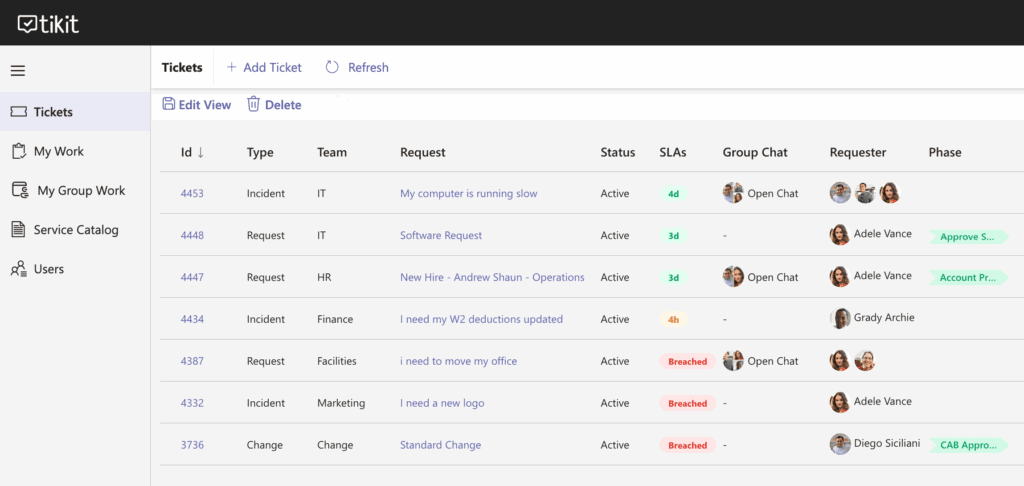The width and height of the screenshot is (1024, 486).
Task: Click the hamburger menu icon
Action: (x=18, y=71)
